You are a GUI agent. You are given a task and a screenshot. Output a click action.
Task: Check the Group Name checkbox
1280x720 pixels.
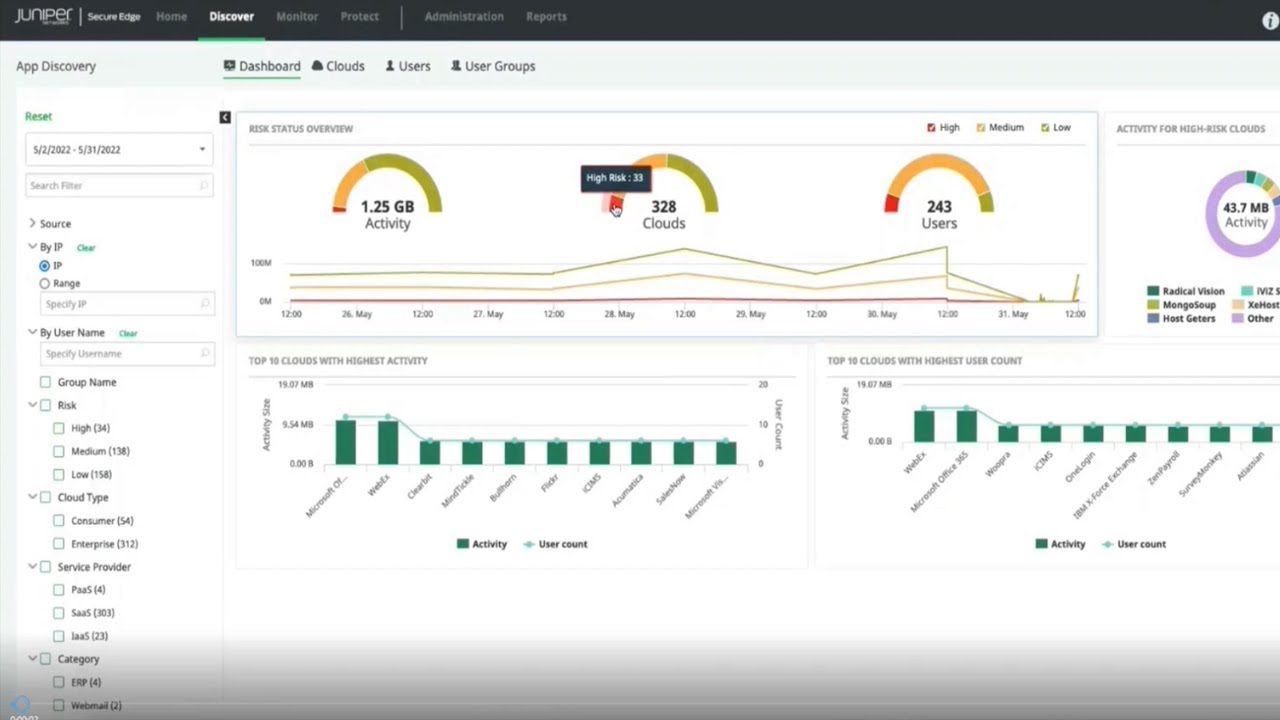(45, 382)
